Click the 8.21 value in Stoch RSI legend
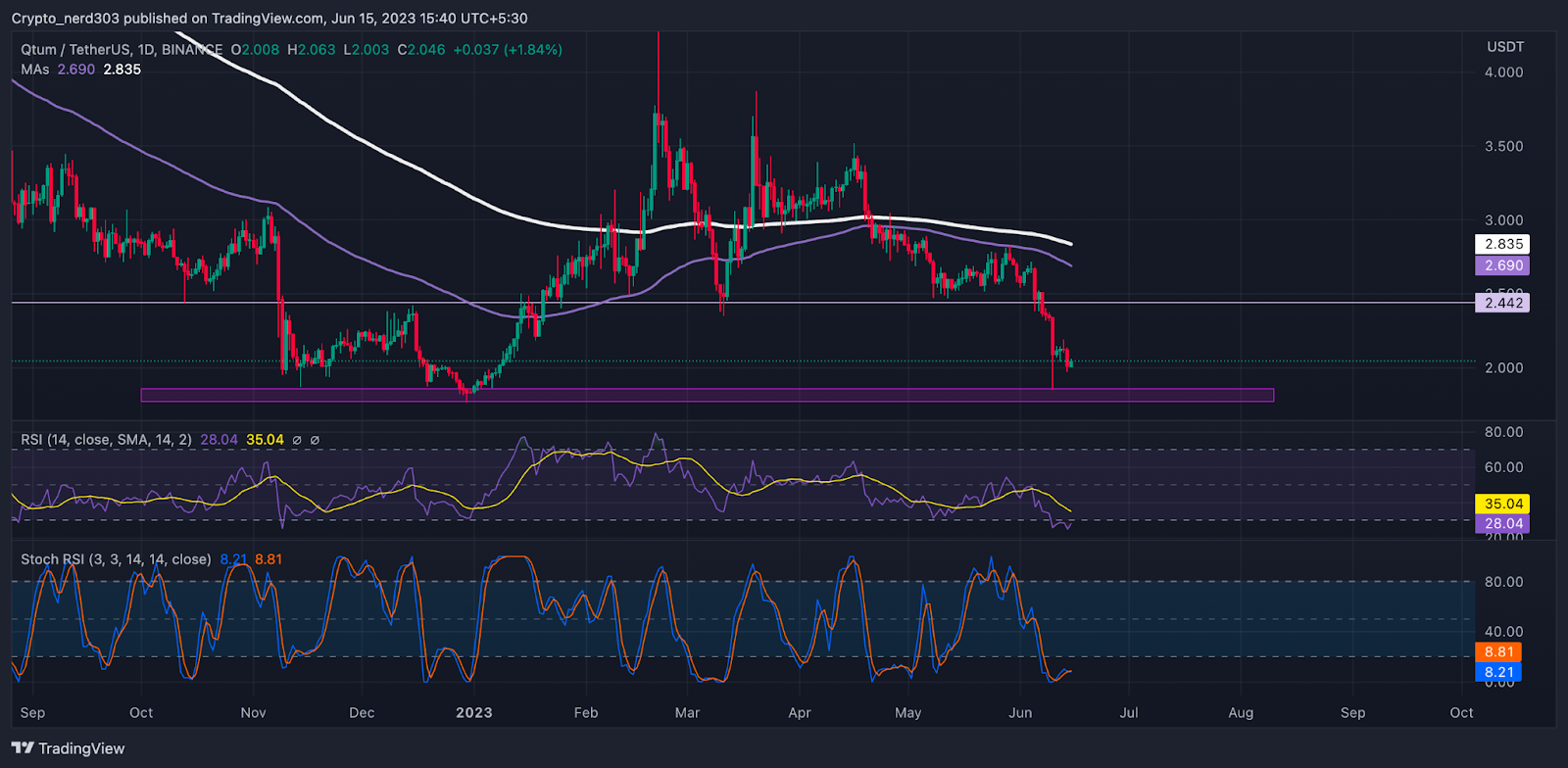This screenshot has height=768, width=1568. 233,559
